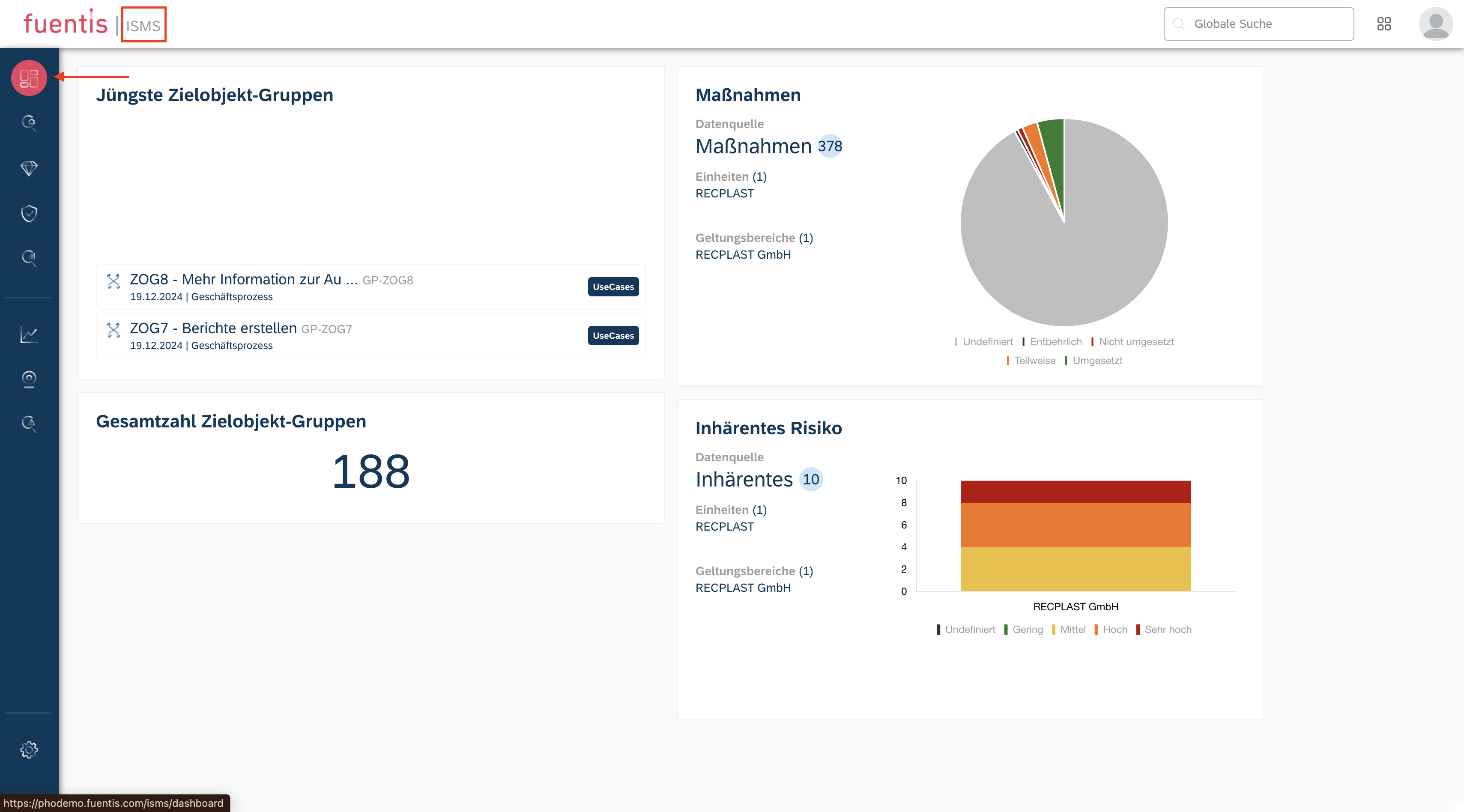1464x812 pixels.
Task: Open the dashboard icon in sidebar
Action: [x=29, y=78]
